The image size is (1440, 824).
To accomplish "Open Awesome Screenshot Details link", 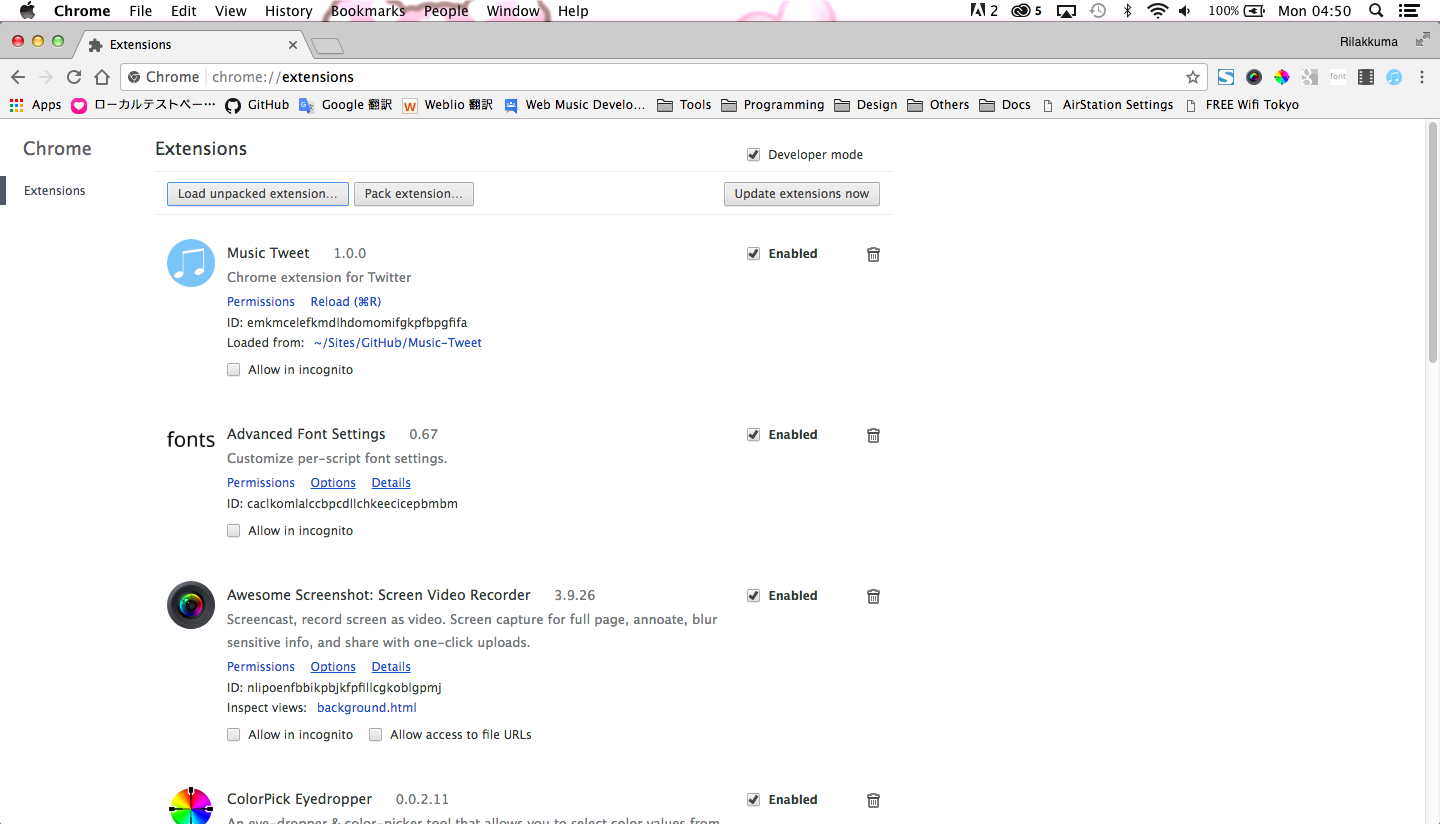I will (391, 666).
